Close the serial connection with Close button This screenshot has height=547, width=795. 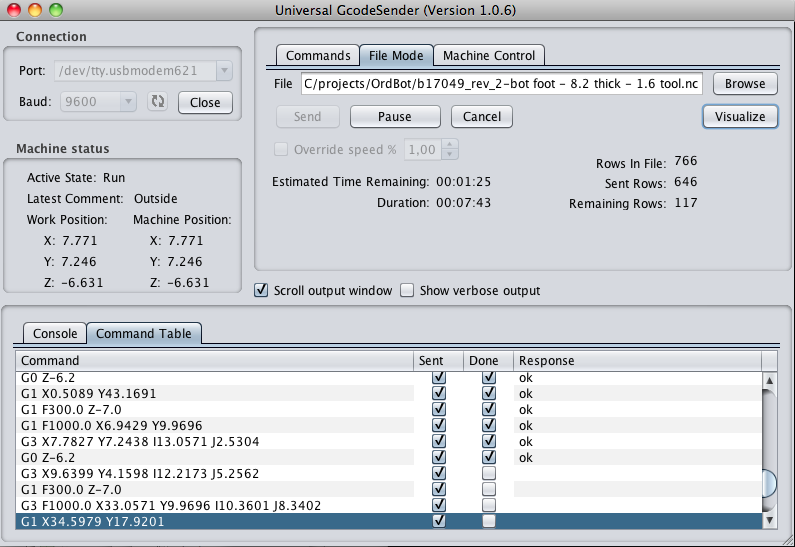[x=205, y=102]
